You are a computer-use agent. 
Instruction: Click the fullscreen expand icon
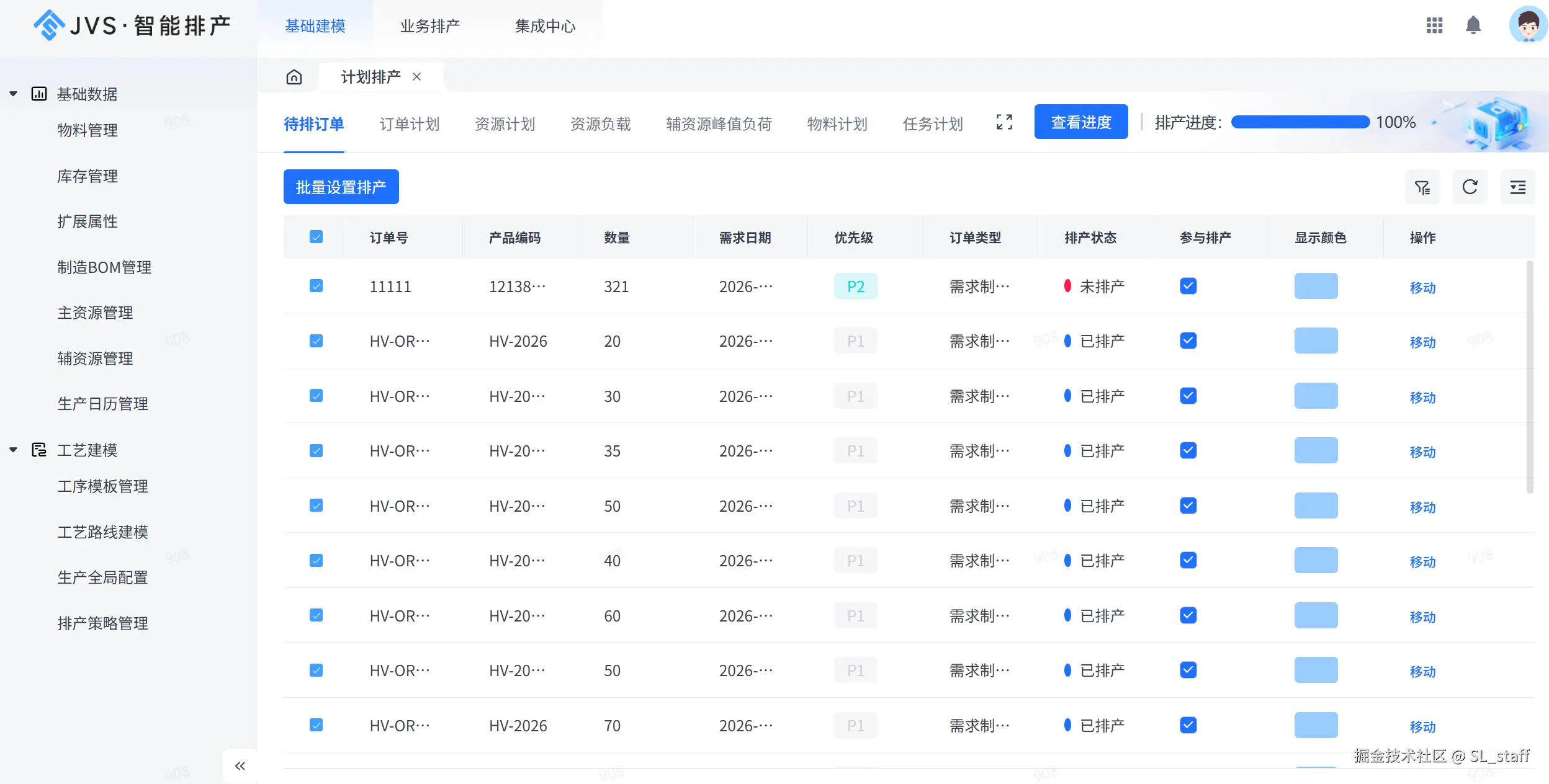[1004, 122]
